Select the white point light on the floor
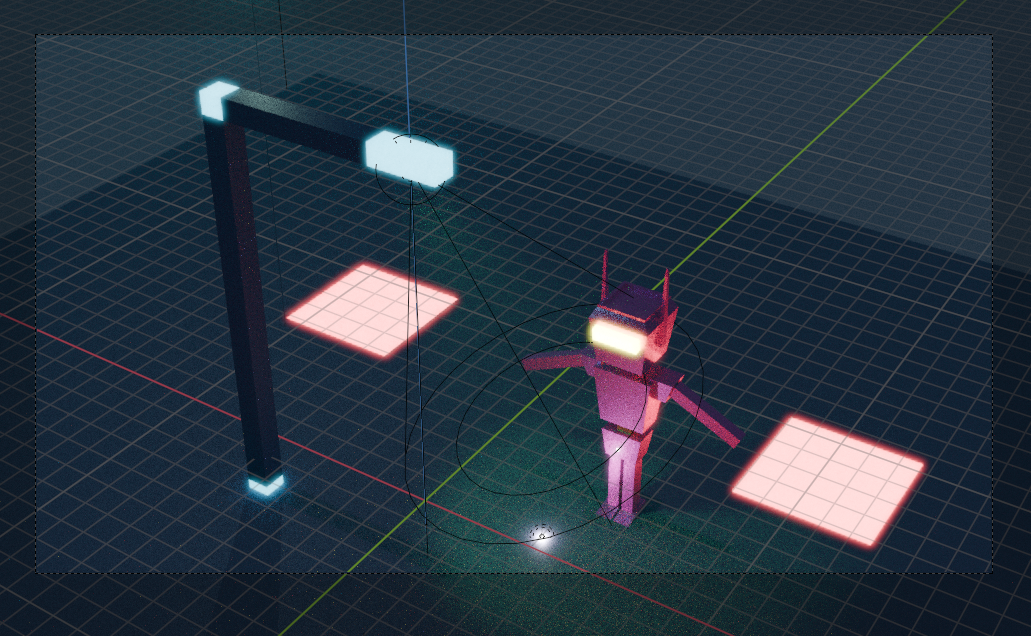The image size is (1031, 636). pos(542,536)
